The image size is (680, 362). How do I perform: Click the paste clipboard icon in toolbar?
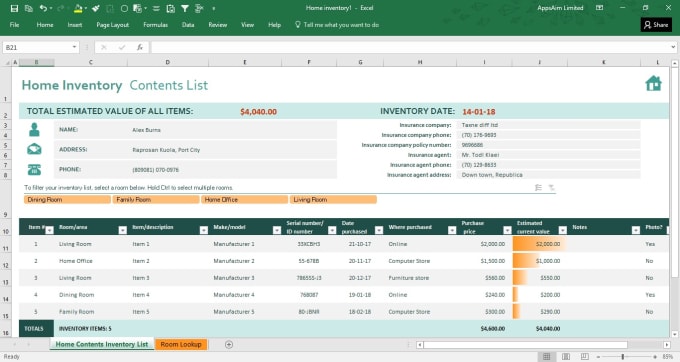[x=170, y=8]
